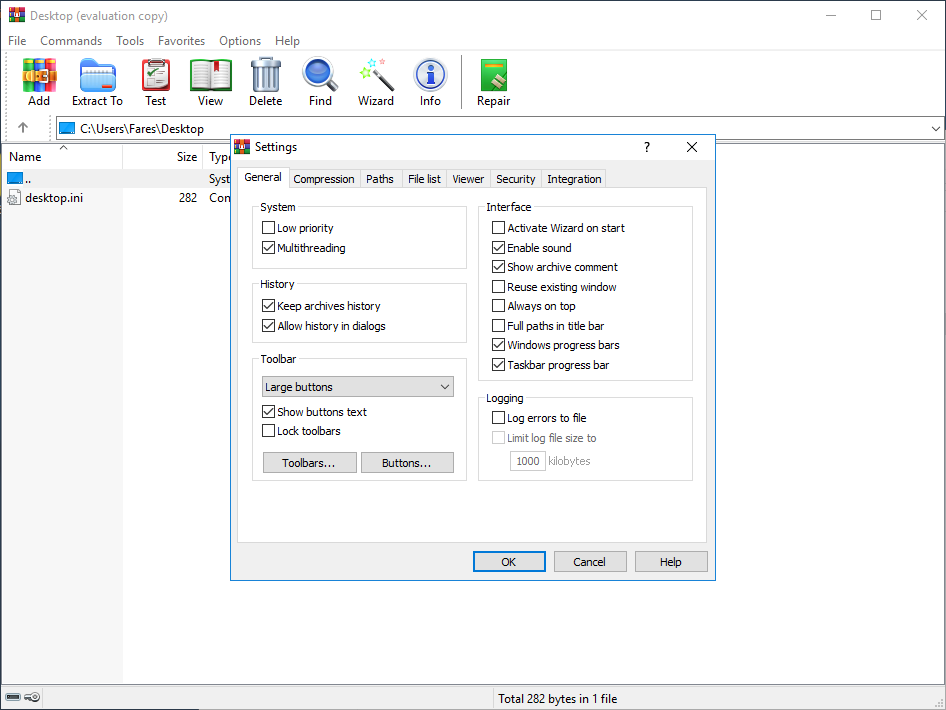Select the desktop.ini file name
The width and height of the screenshot is (946, 710).
(x=54, y=198)
